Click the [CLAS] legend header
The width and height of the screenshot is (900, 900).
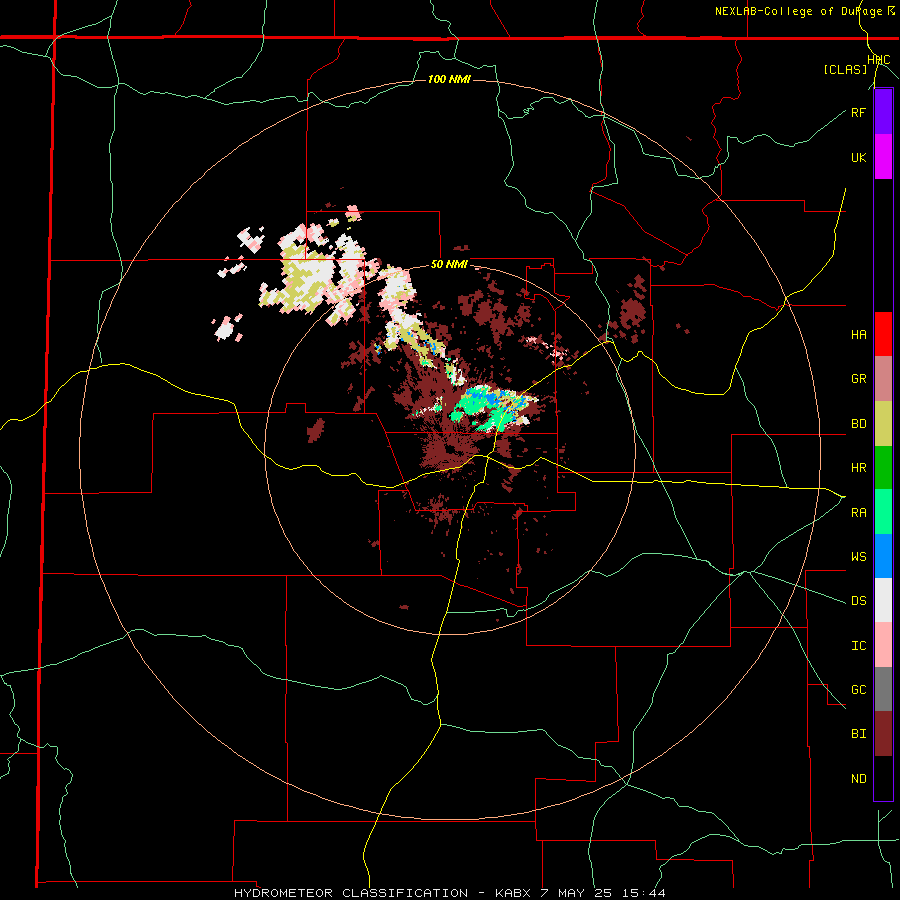point(845,70)
